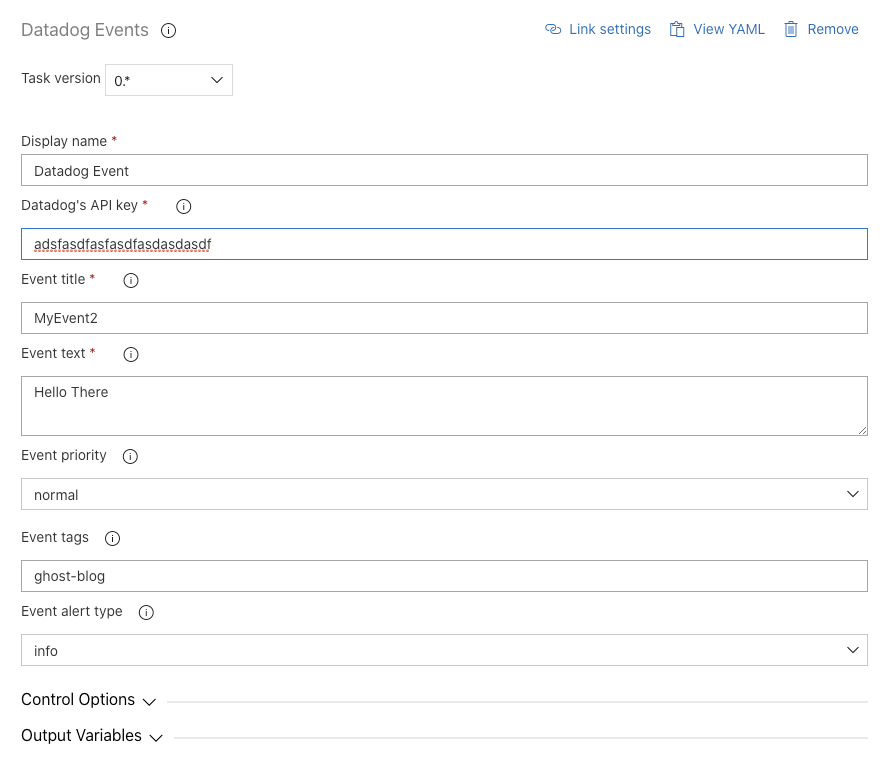Screen dimensions: 889x770
Task: Click the Event priority info icon
Action: coord(130,456)
